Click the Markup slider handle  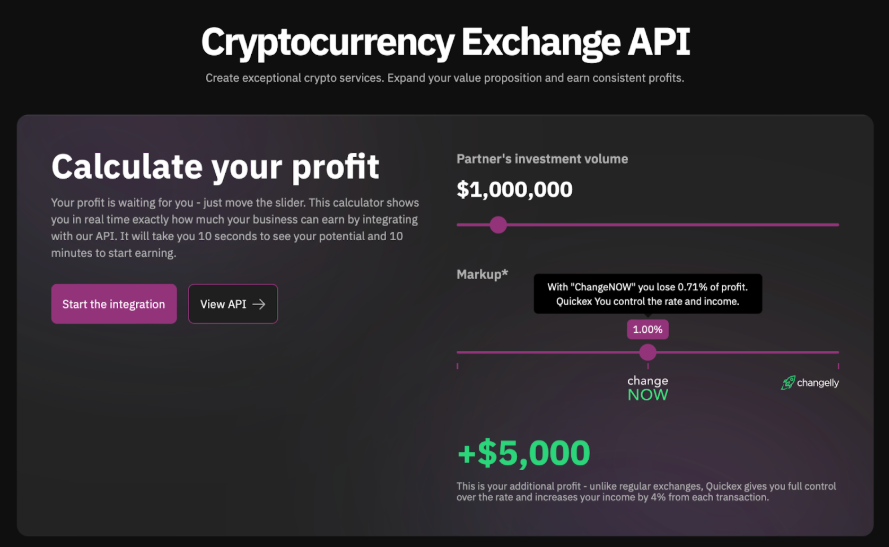click(647, 352)
